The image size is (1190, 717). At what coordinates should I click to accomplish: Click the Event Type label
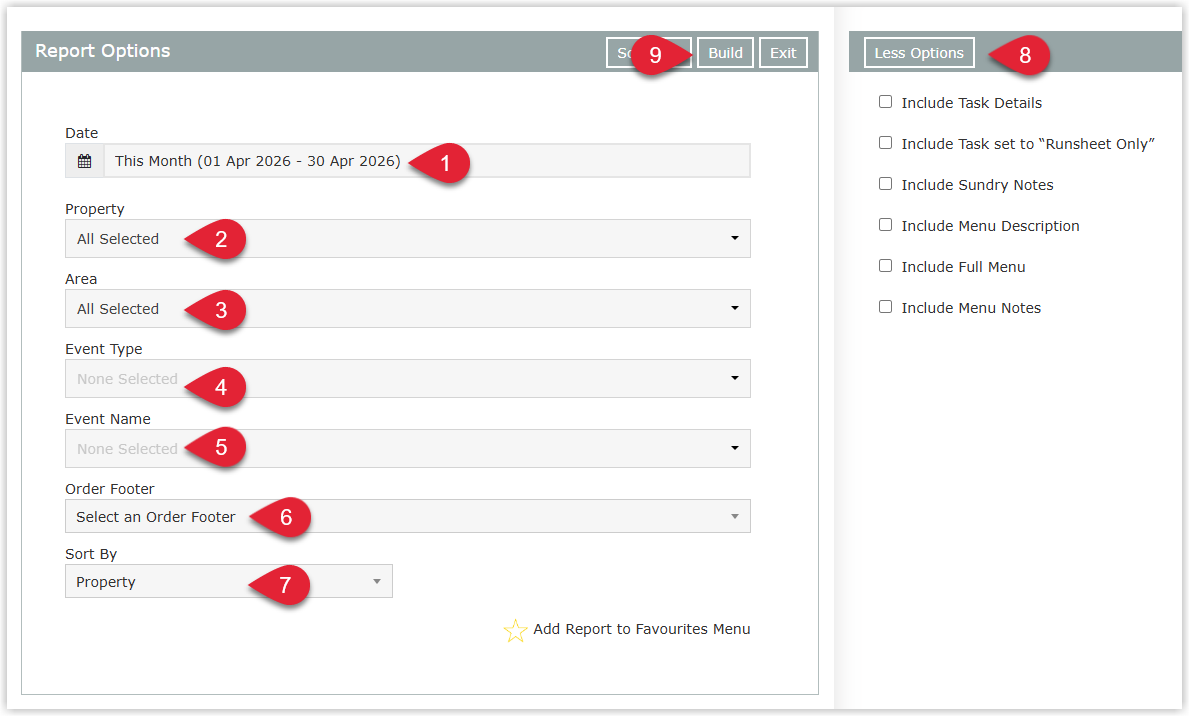pyautogui.click(x=103, y=349)
